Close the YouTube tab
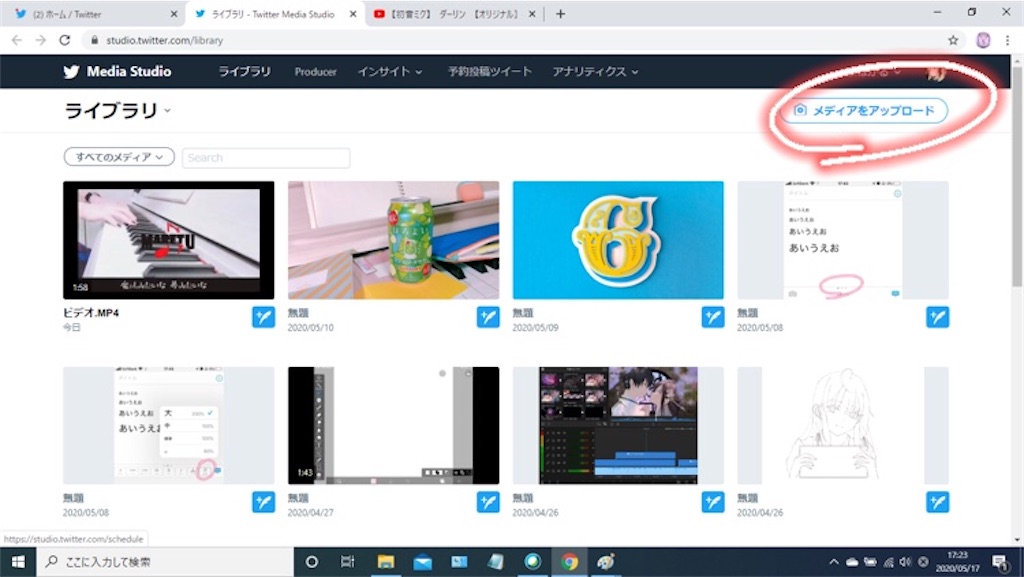The image size is (1024, 577). [532, 14]
